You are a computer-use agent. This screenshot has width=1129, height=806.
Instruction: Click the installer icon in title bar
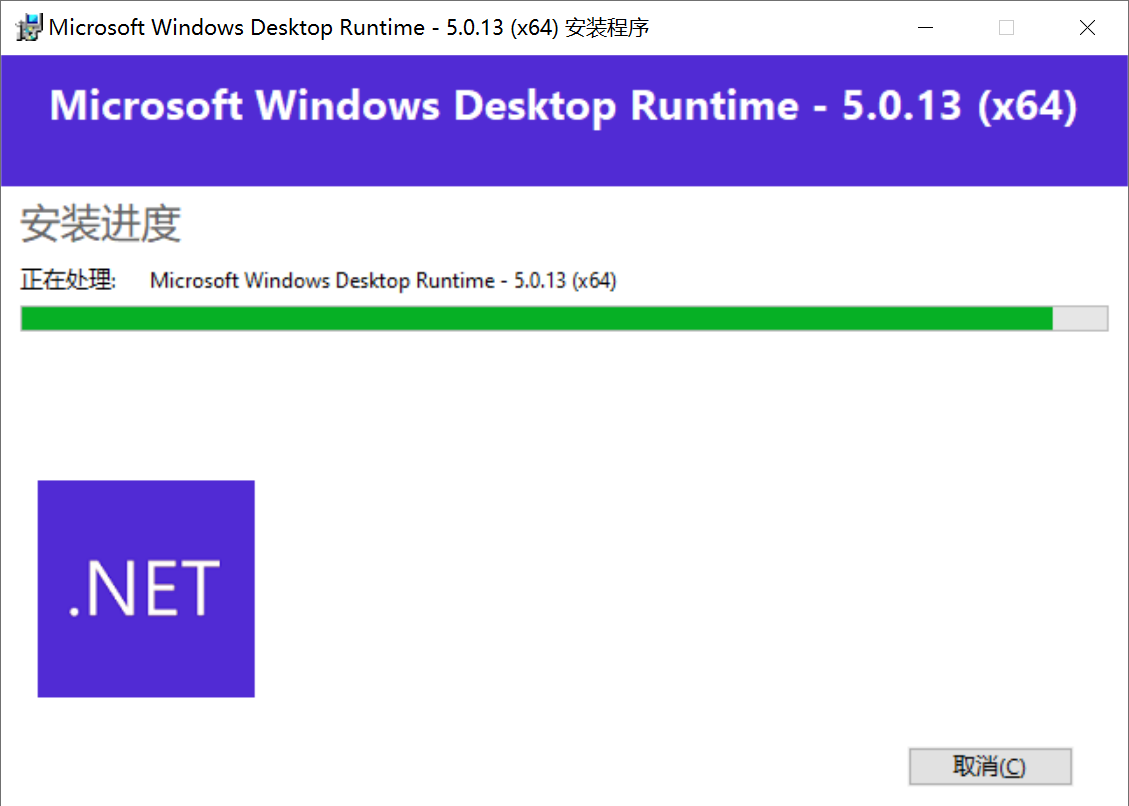click(30, 27)
